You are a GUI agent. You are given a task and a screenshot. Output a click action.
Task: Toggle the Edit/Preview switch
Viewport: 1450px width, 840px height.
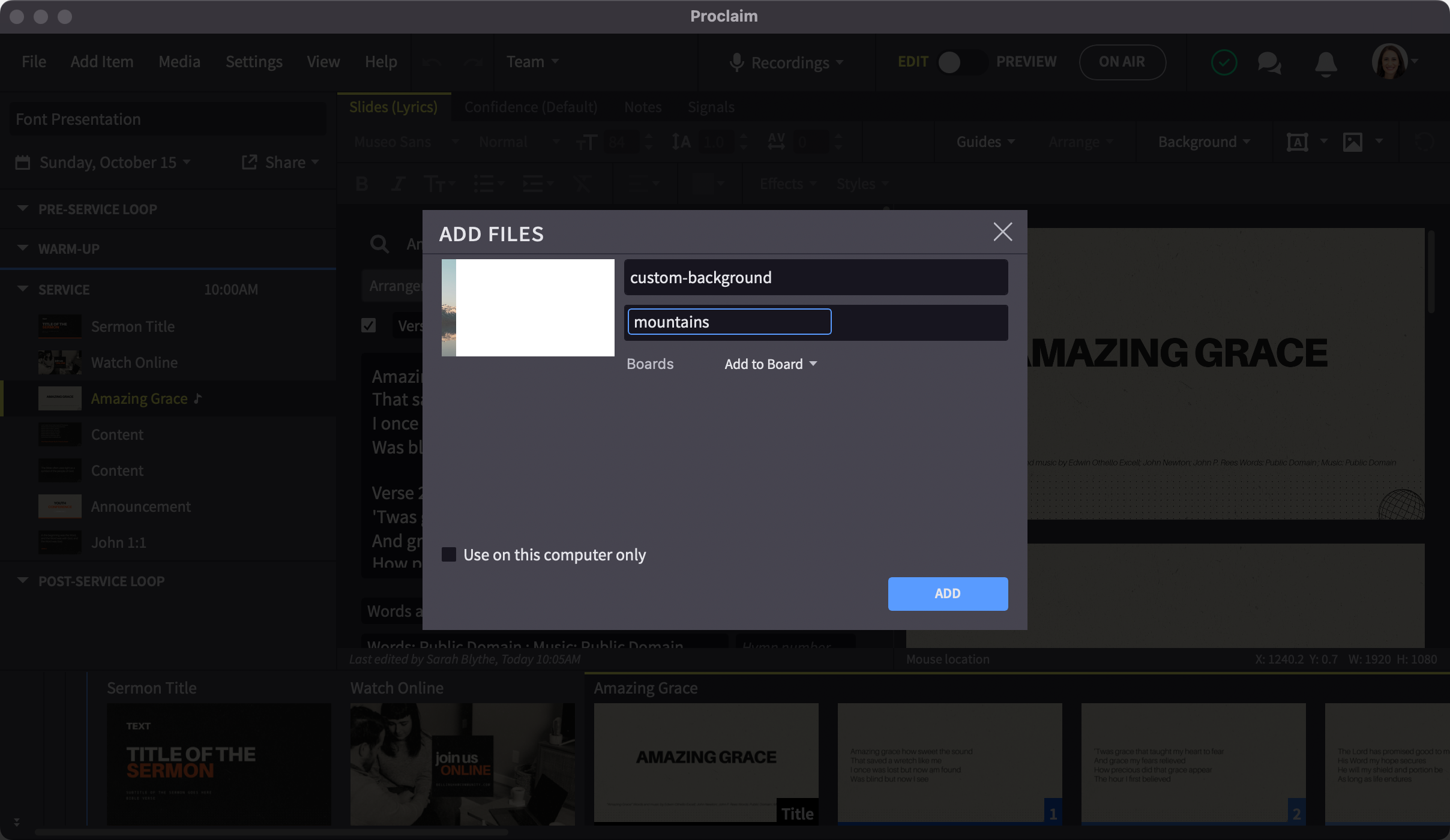[x=962, y=62]
